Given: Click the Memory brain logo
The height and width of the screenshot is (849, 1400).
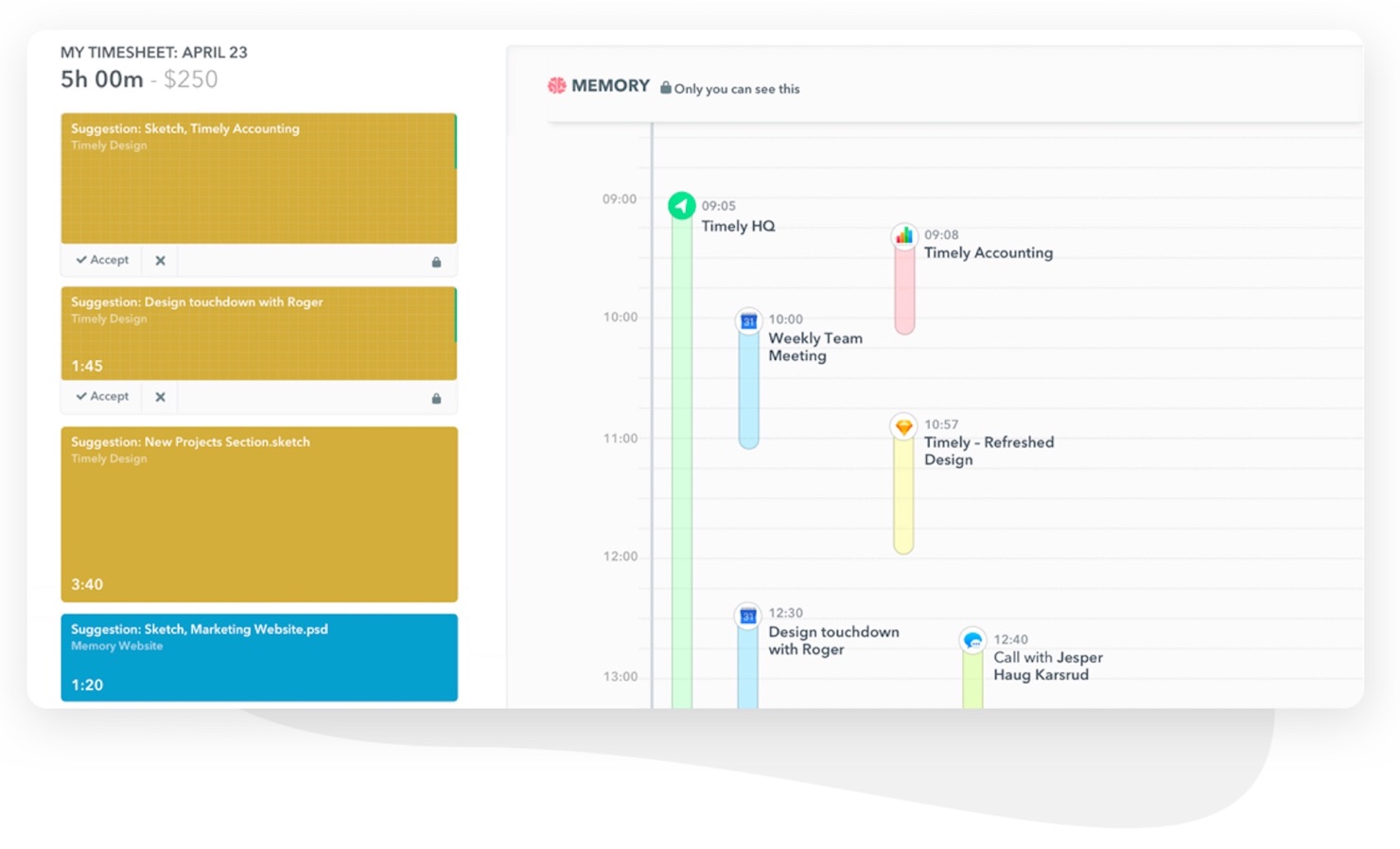Looking at the screenshot, I should coord(556,85).
